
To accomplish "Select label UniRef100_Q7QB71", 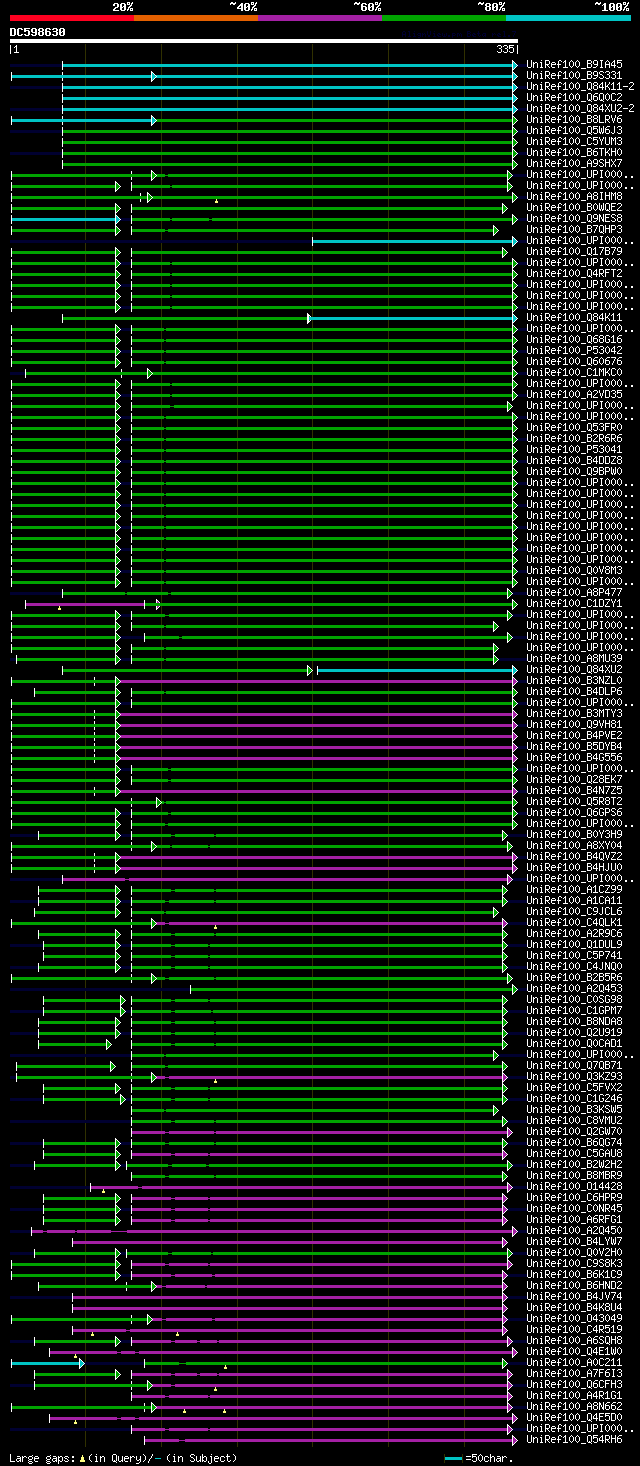I will [574, 1065].
